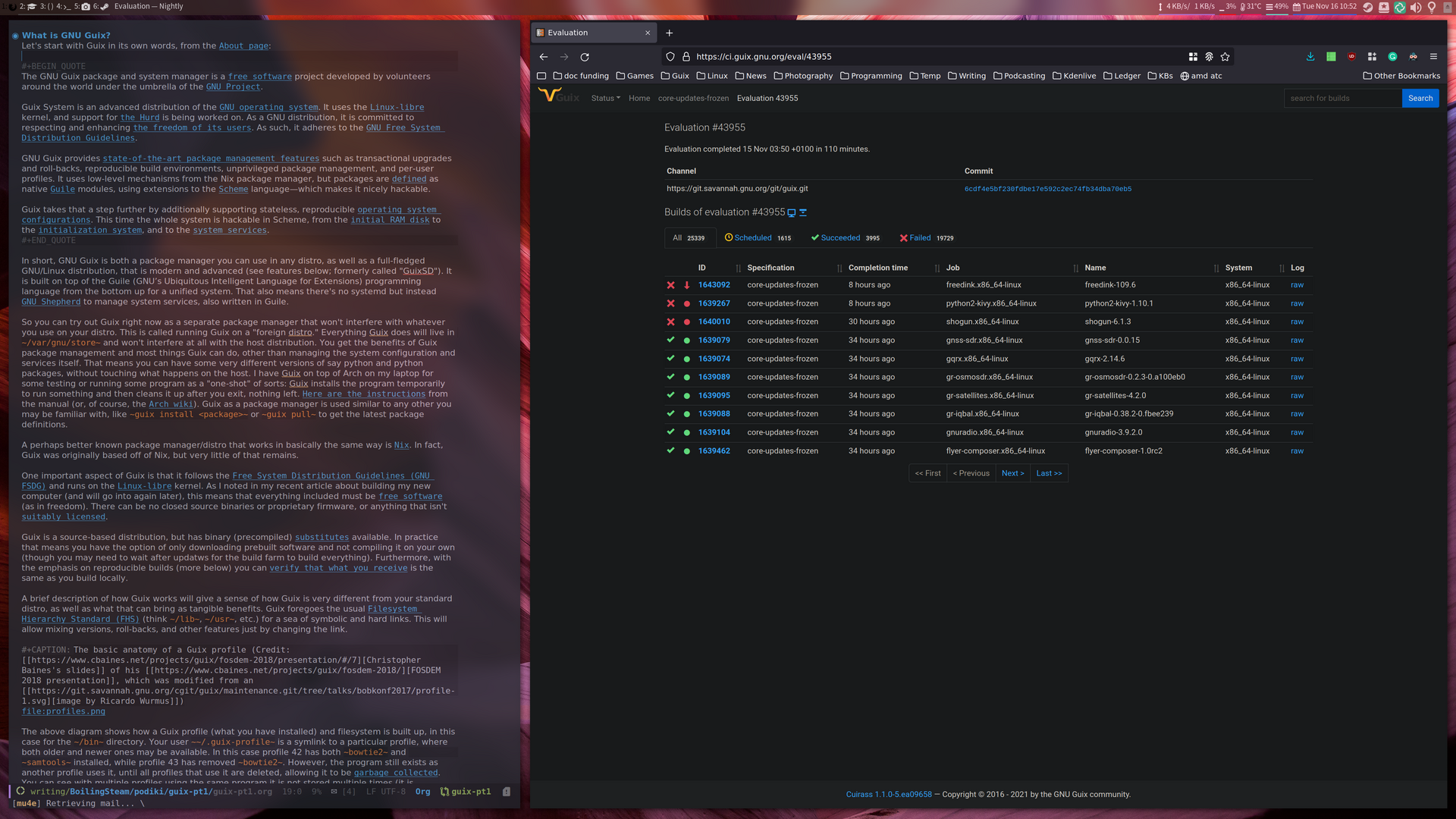Image resolution: width=1456 pixels, height=819 pixels.
Task: Focus the search for builds field
Action: click(1341, 99)
